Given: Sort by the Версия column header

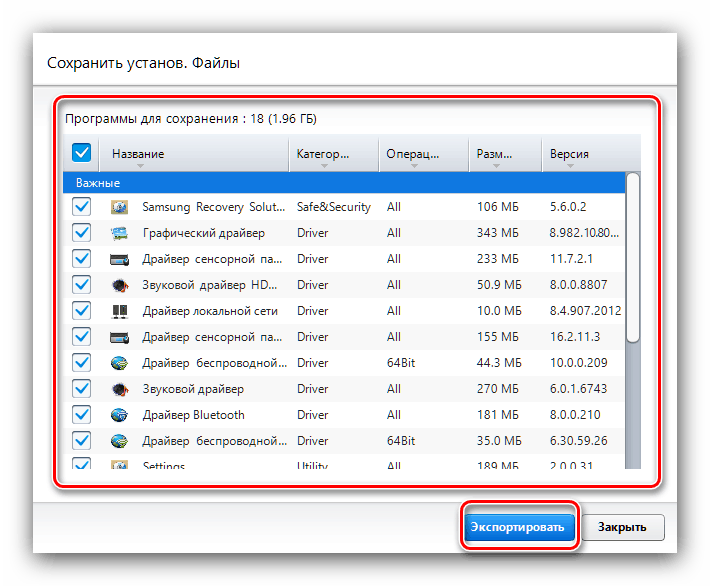Looking at the screenshot, I should coord(591,154).
